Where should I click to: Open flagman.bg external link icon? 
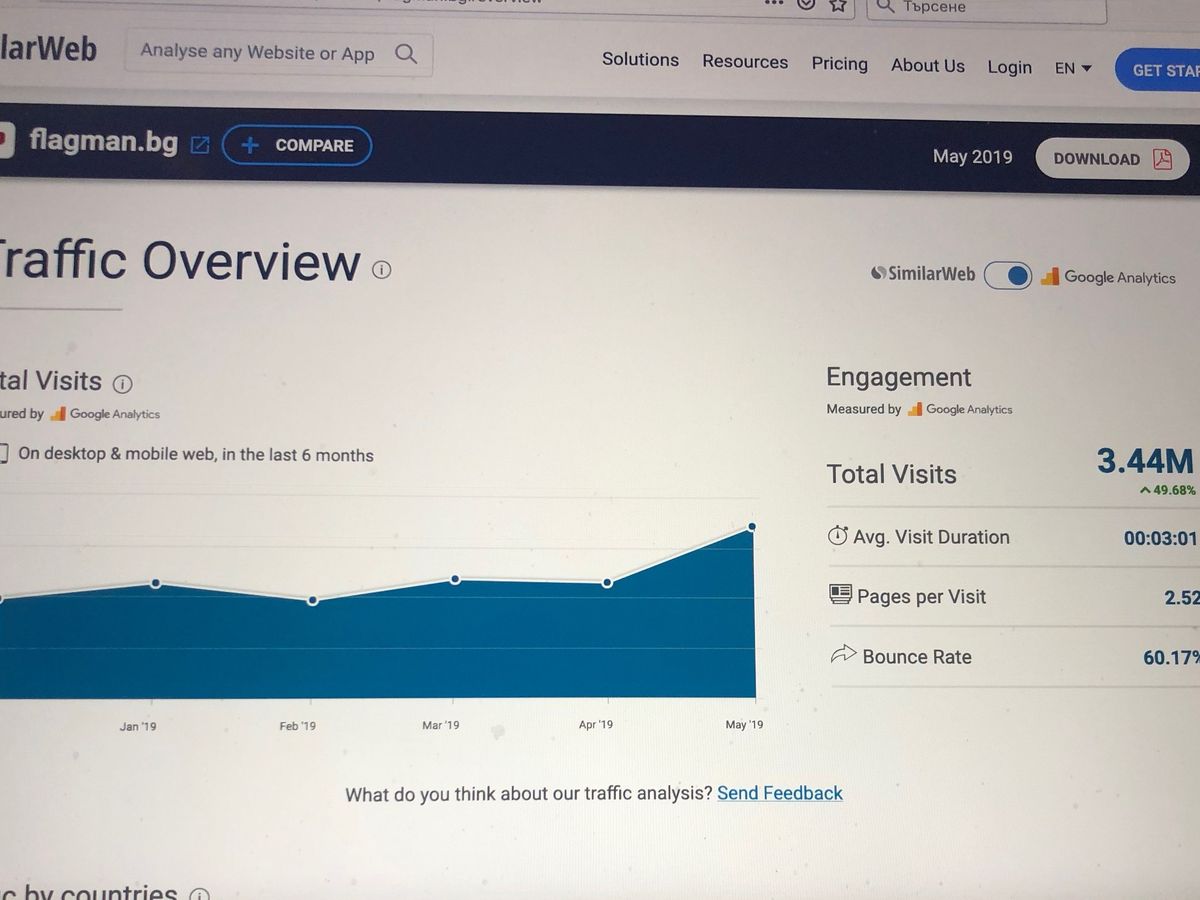pos(200,145)
